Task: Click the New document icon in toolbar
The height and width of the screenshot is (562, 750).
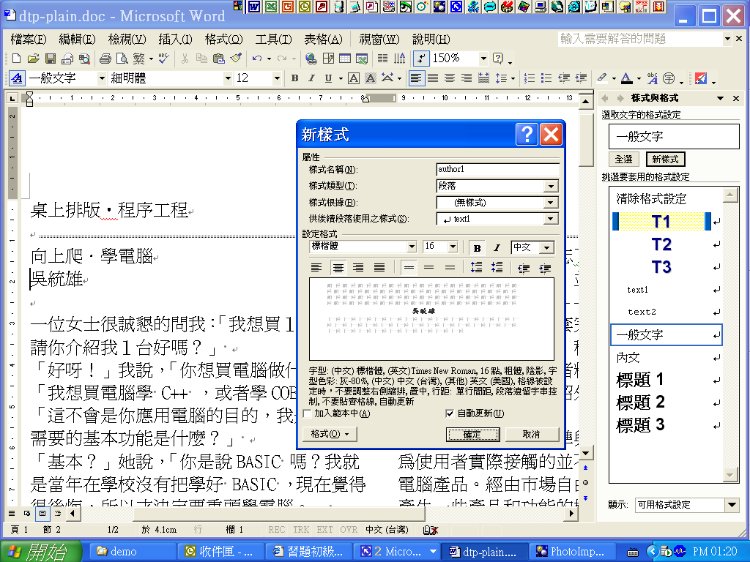Action: [16, 58]
